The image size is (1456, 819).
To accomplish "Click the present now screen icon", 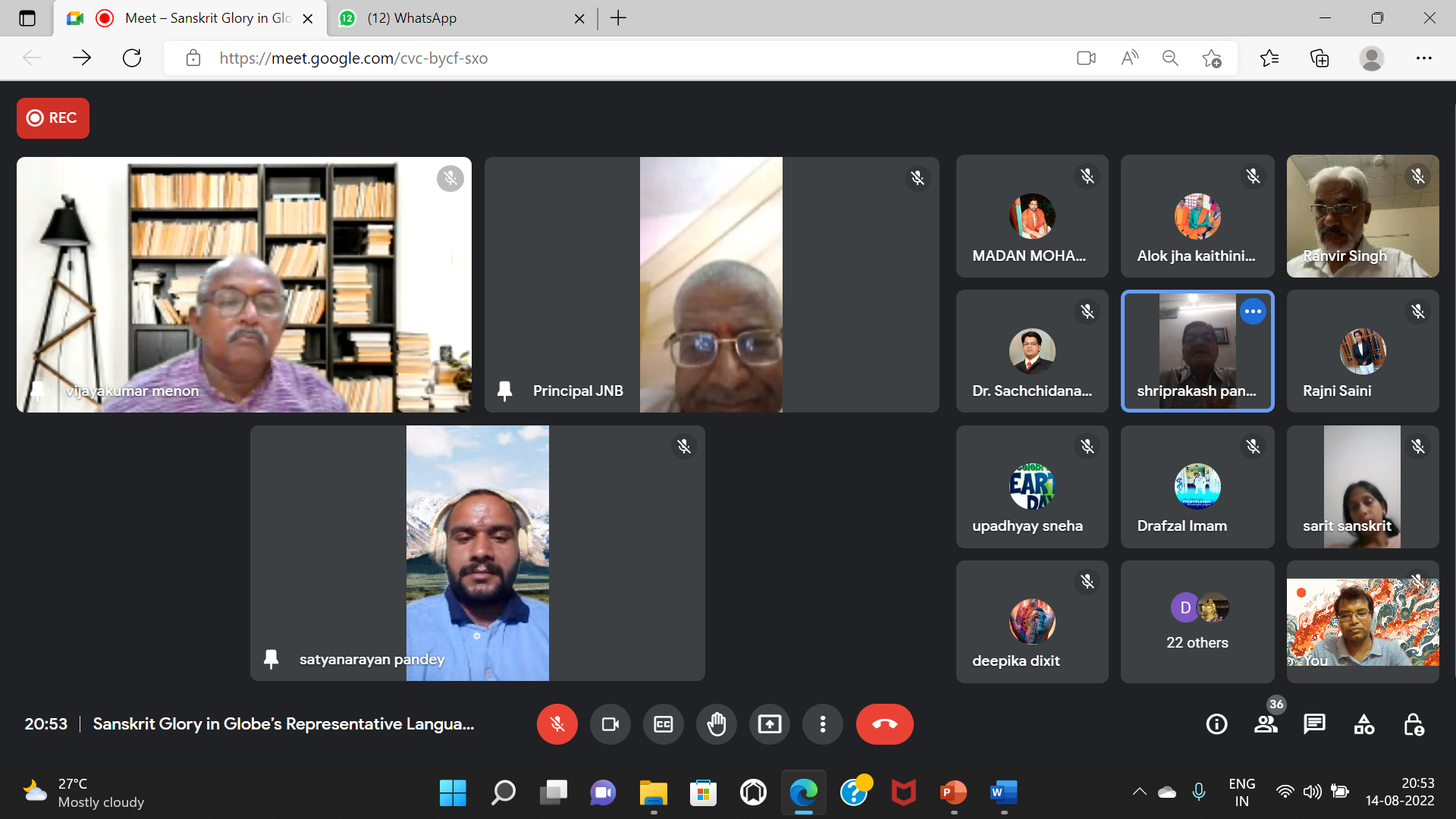I will pyautogui.click(x=769, y=724).
